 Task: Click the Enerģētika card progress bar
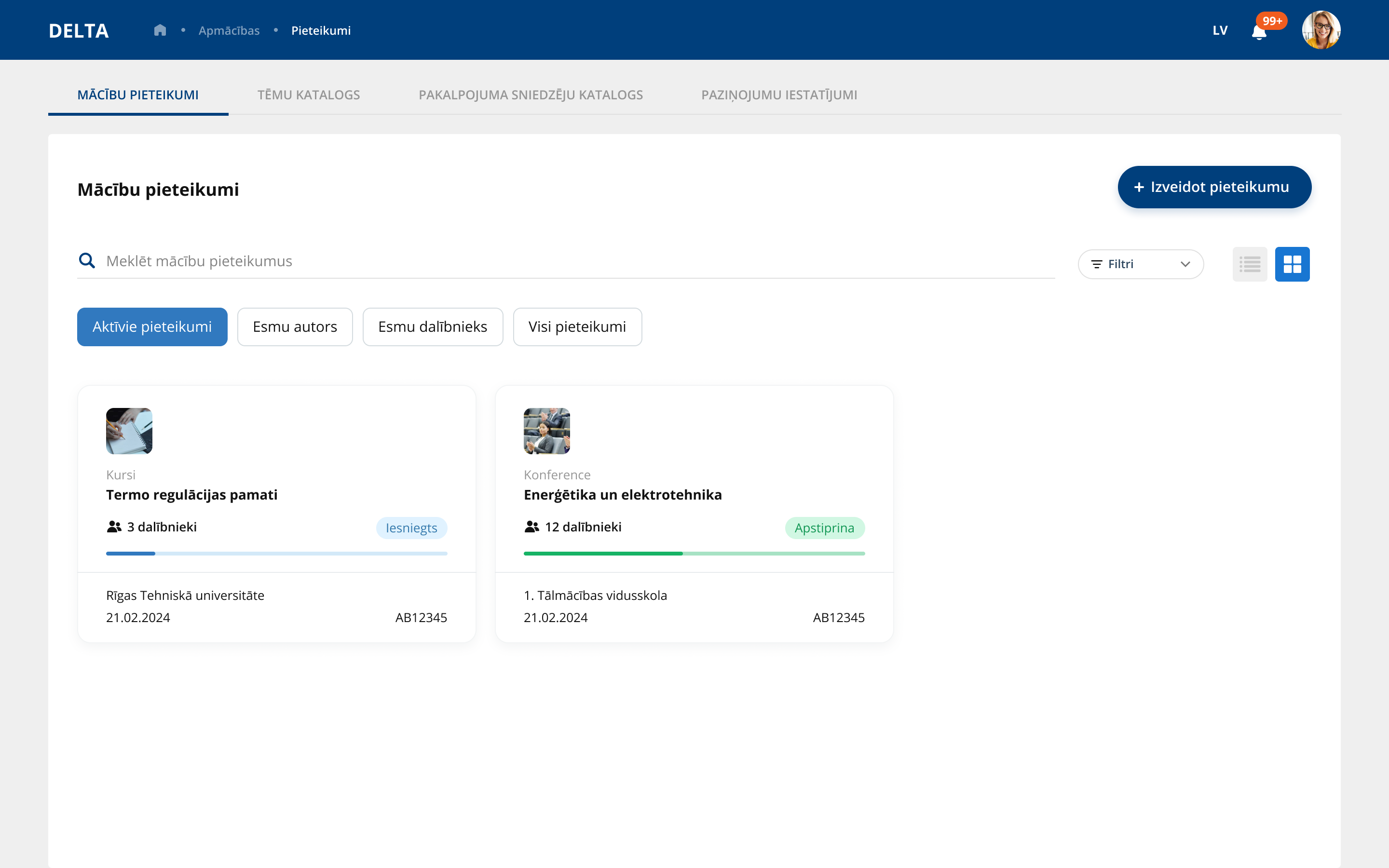(x=694, y=554)
